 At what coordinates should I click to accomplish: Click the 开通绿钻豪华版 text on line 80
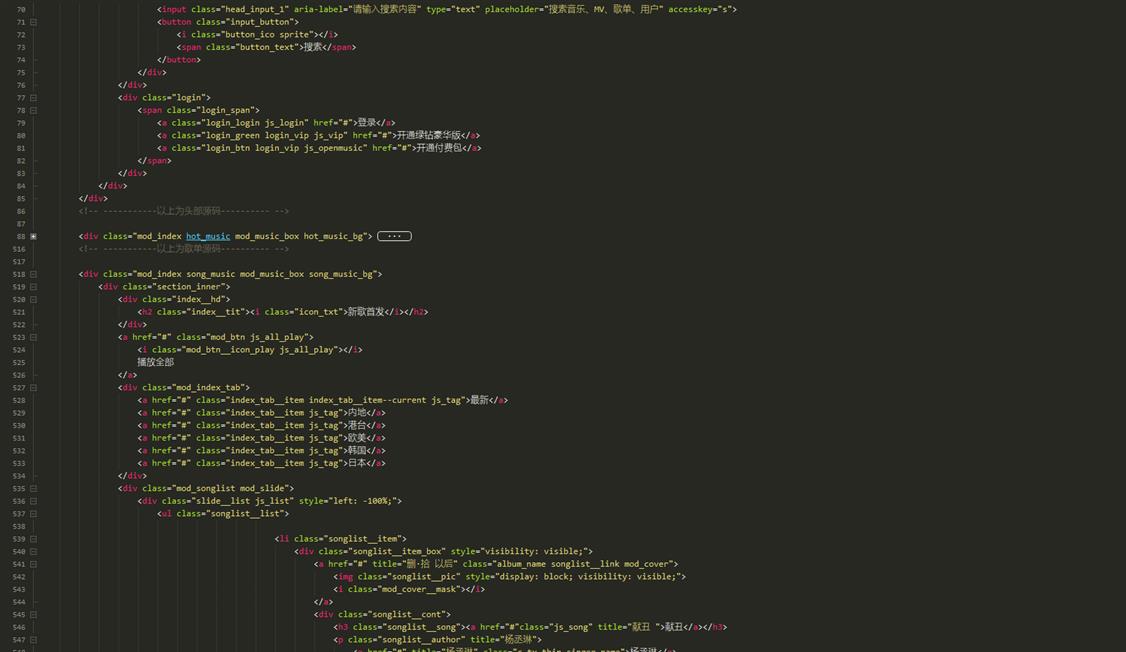pyautogui.click(x=429, y=136)
